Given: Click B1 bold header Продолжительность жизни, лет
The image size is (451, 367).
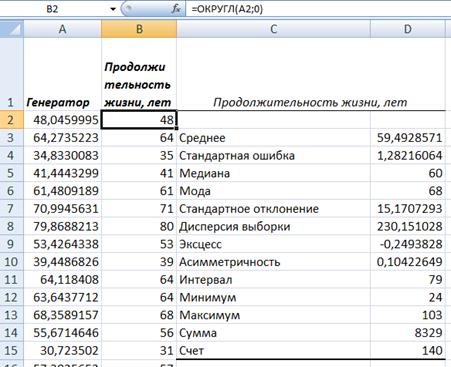Looking at the screenshot, I should (x=139, y=74).
